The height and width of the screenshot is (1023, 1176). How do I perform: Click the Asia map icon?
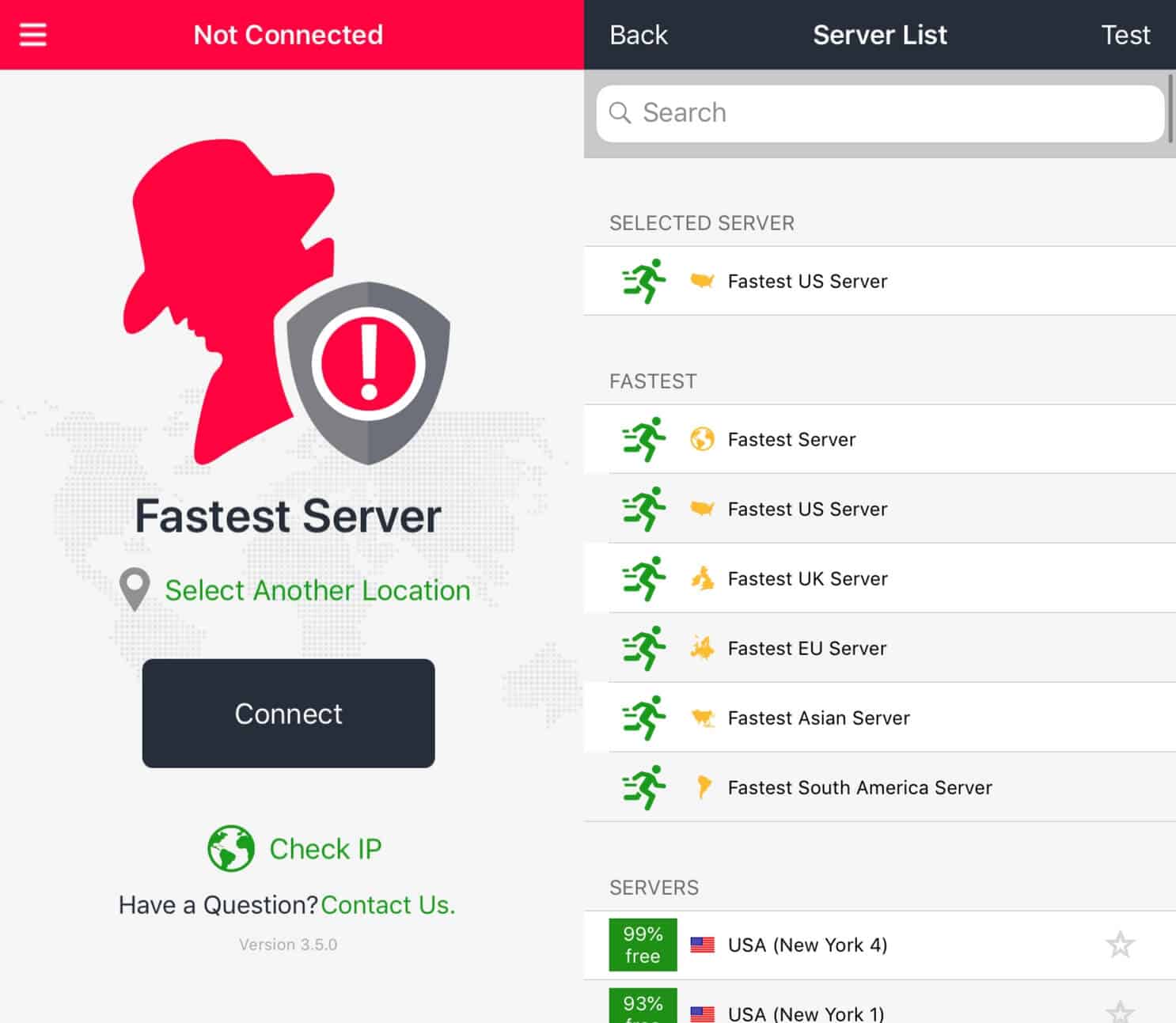click(x=702, y=718)
